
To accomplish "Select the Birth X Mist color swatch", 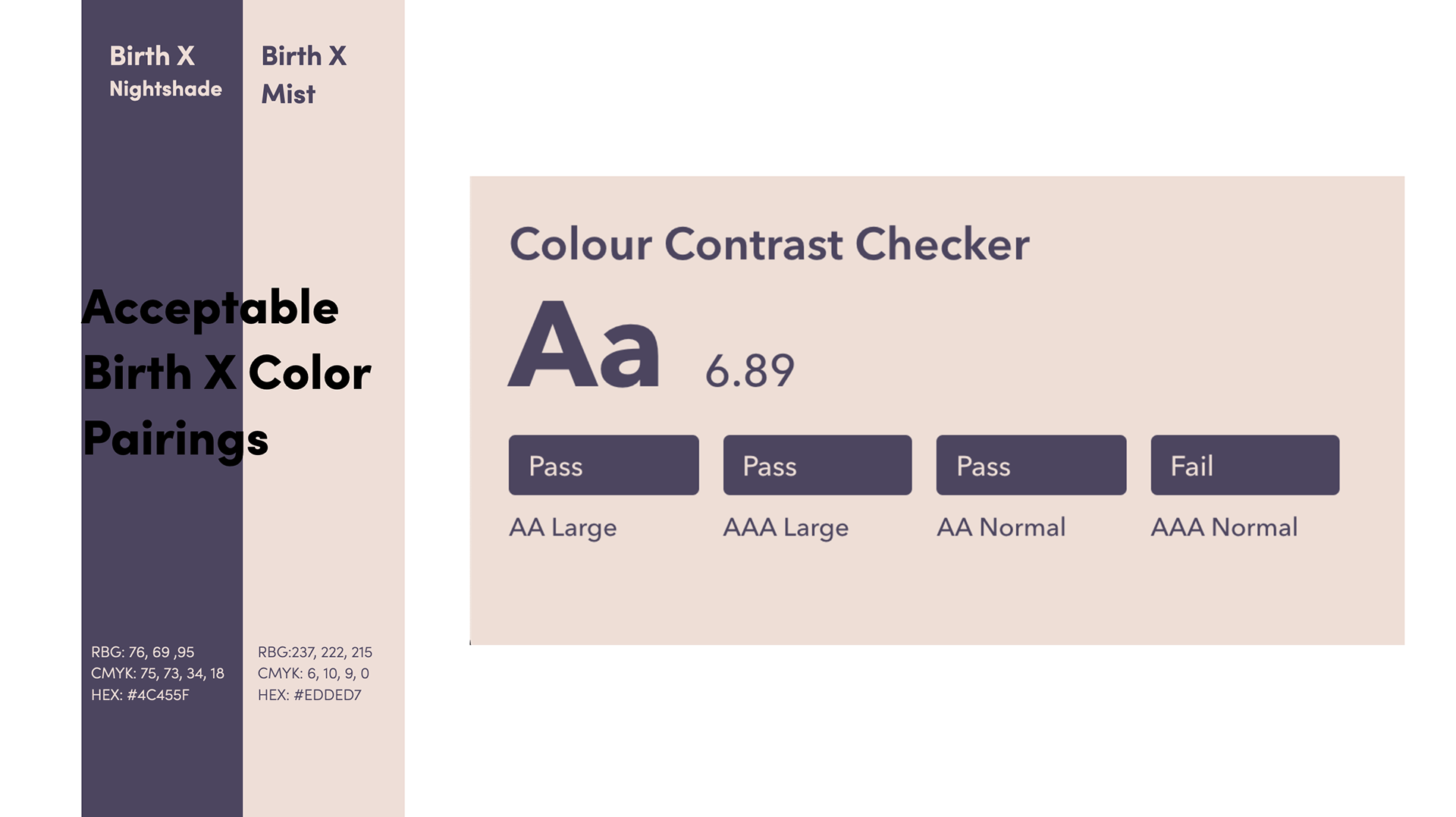I will click(x=324, y=408).
